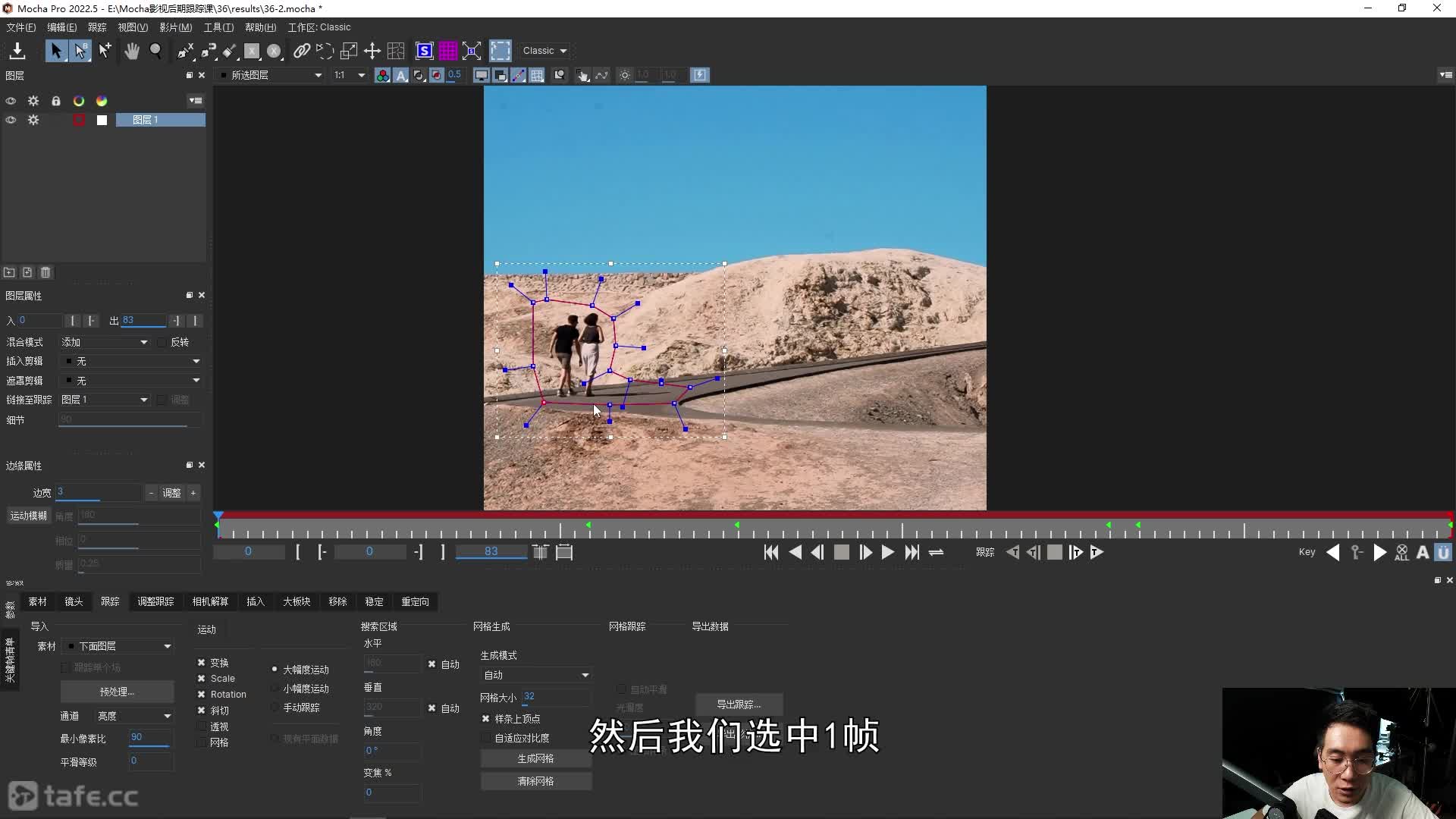The height and width of the screenshot is (819, 1456).
Task: Open the 混合模式 添加 dropdown
Action: coord(104,343)
